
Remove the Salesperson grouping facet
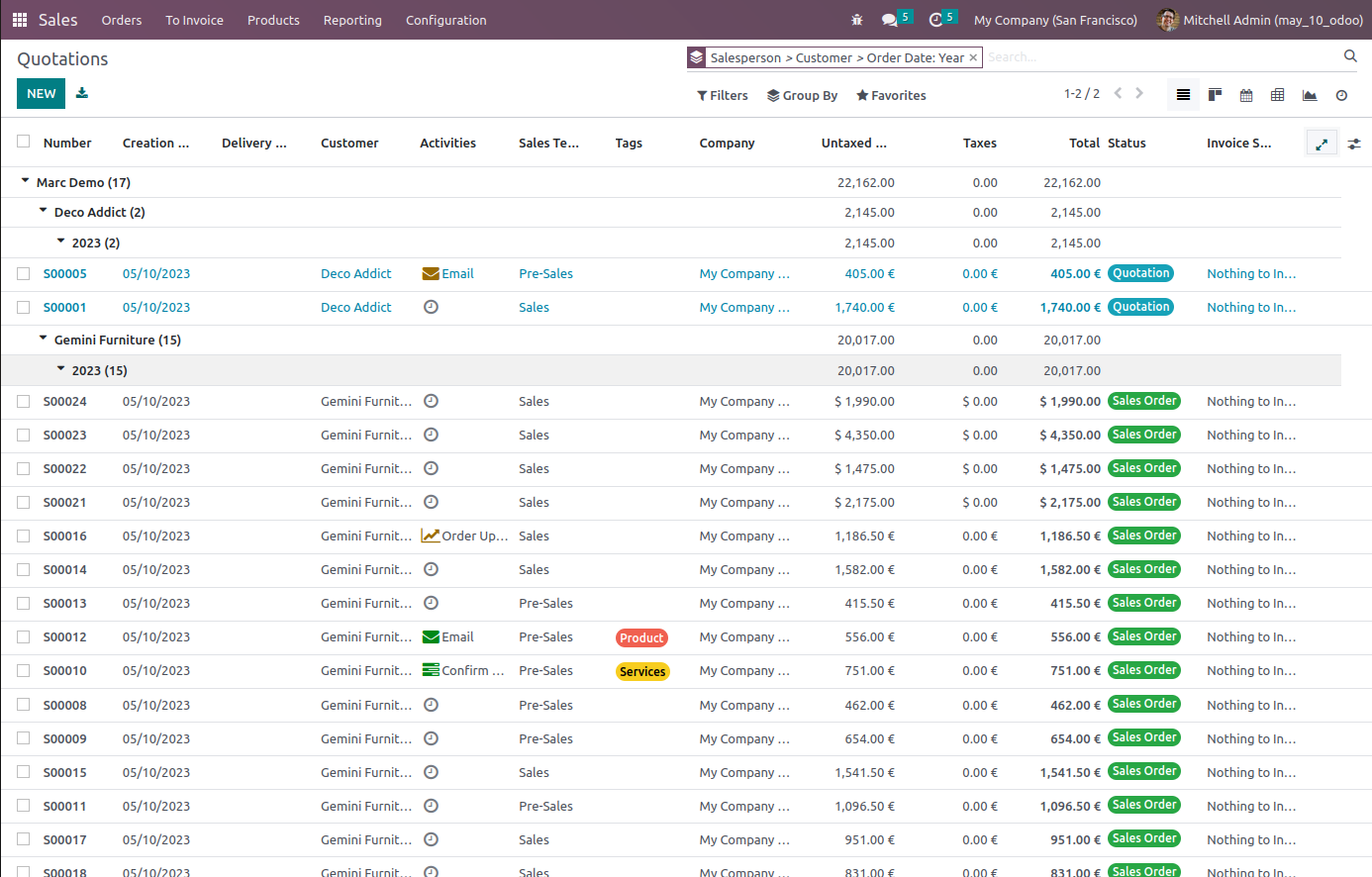pyautogui.click(x=973, y=58)
